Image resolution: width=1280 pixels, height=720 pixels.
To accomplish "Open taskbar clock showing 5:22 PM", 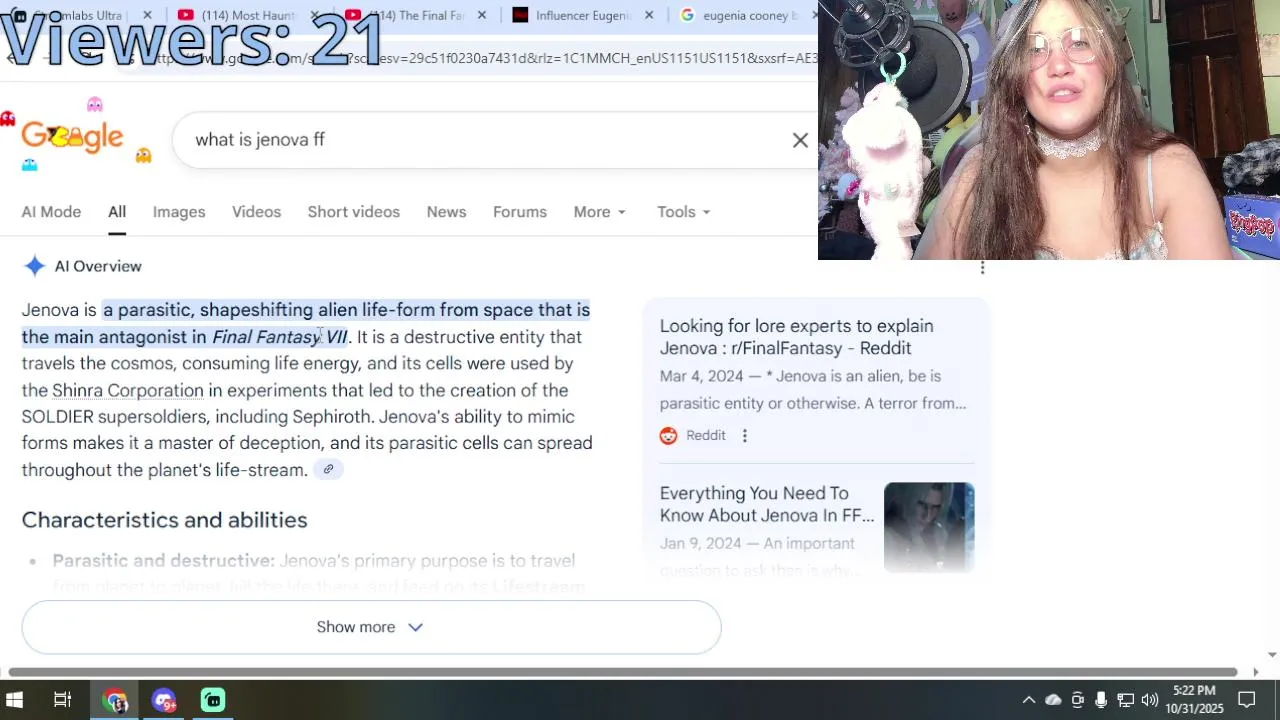I will (1194, 700).
